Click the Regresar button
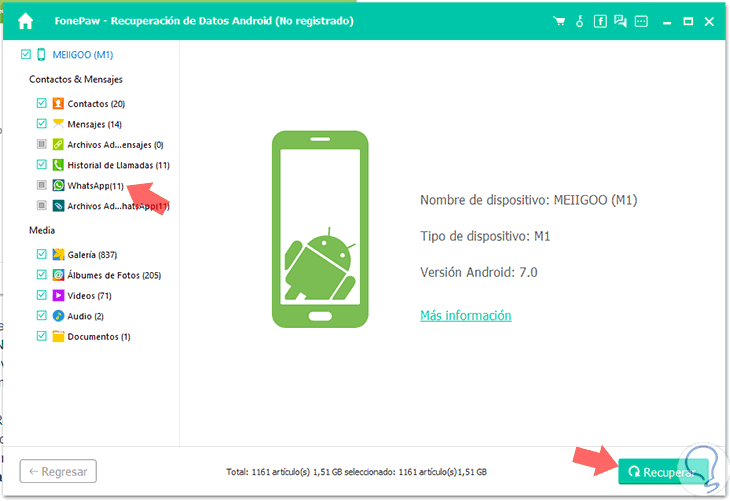 click(x=58, y=471)
